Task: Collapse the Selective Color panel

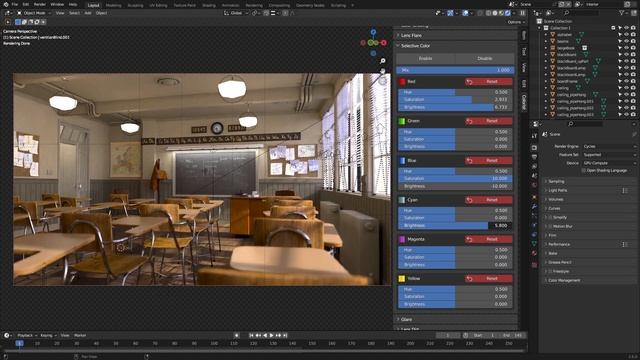Action: click(x=456, y=46)
